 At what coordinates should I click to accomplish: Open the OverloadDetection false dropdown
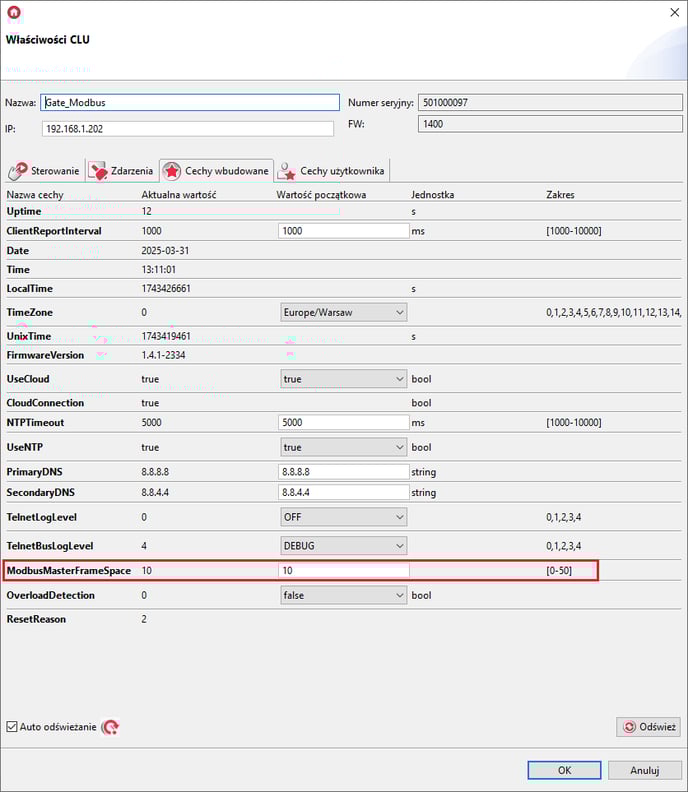click(x=343, y=595)
